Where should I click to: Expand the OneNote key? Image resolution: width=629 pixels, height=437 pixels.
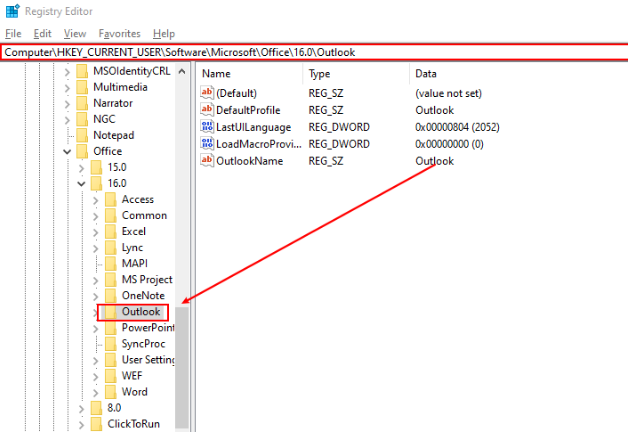[x=95, y=297]
